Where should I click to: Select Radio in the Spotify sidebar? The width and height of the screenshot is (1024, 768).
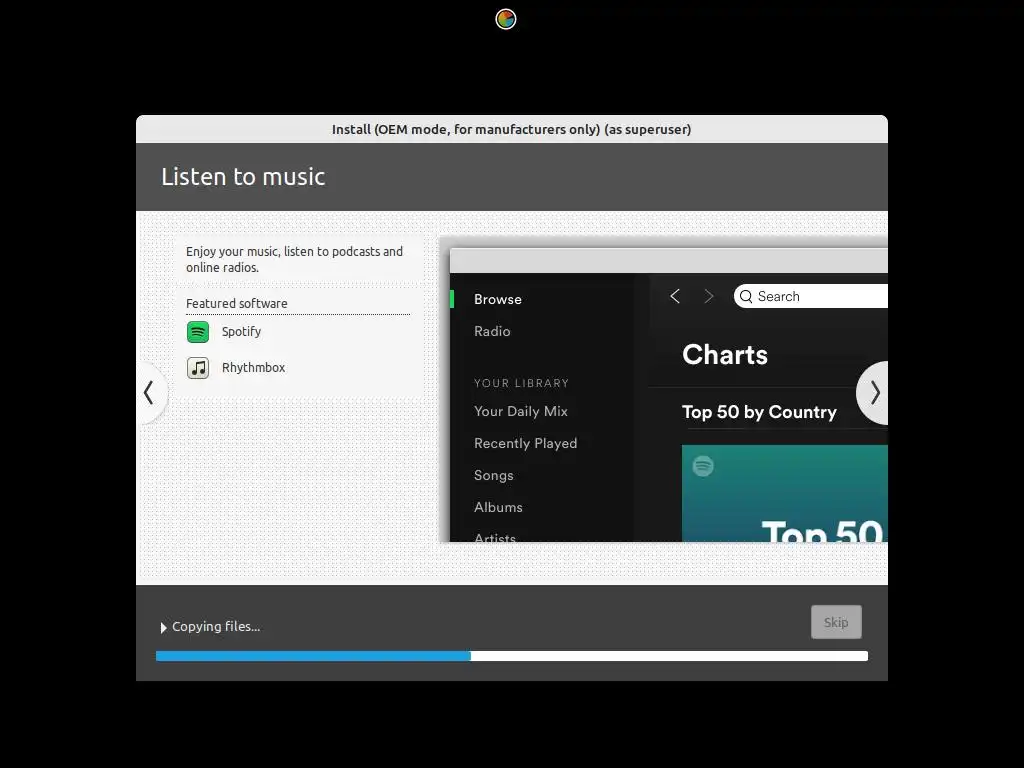492,331
